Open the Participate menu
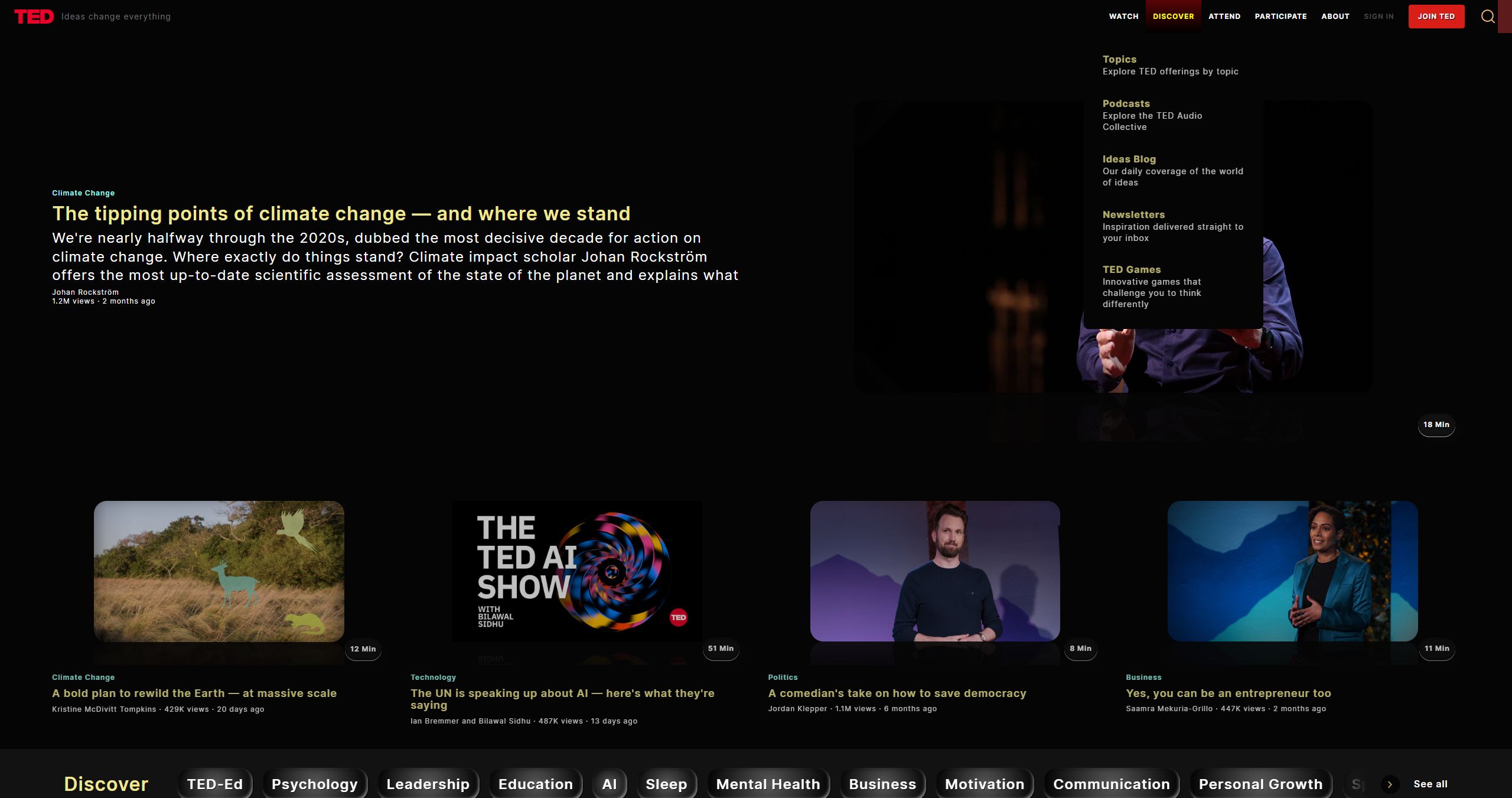Image resolution: width=1512 pixels, height=798 pixels. click(x=1280, y=17)
